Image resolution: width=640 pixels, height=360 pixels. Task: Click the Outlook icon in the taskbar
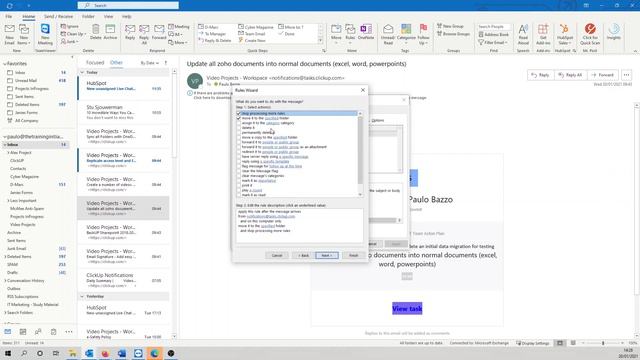click(x=89, y=353)
